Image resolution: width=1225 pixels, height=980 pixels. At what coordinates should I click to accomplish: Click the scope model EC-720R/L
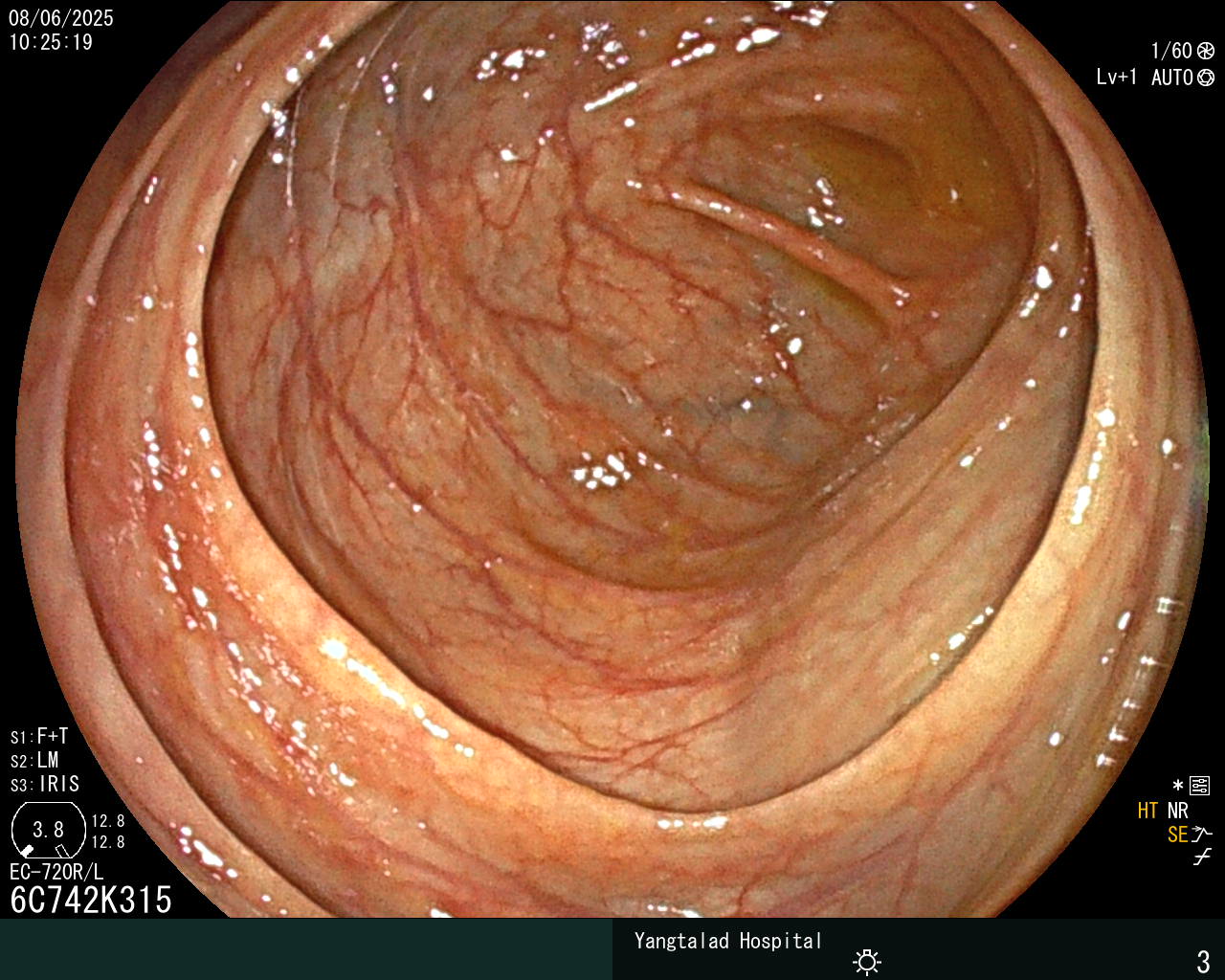pyautogui.click(x=56, y=872)
